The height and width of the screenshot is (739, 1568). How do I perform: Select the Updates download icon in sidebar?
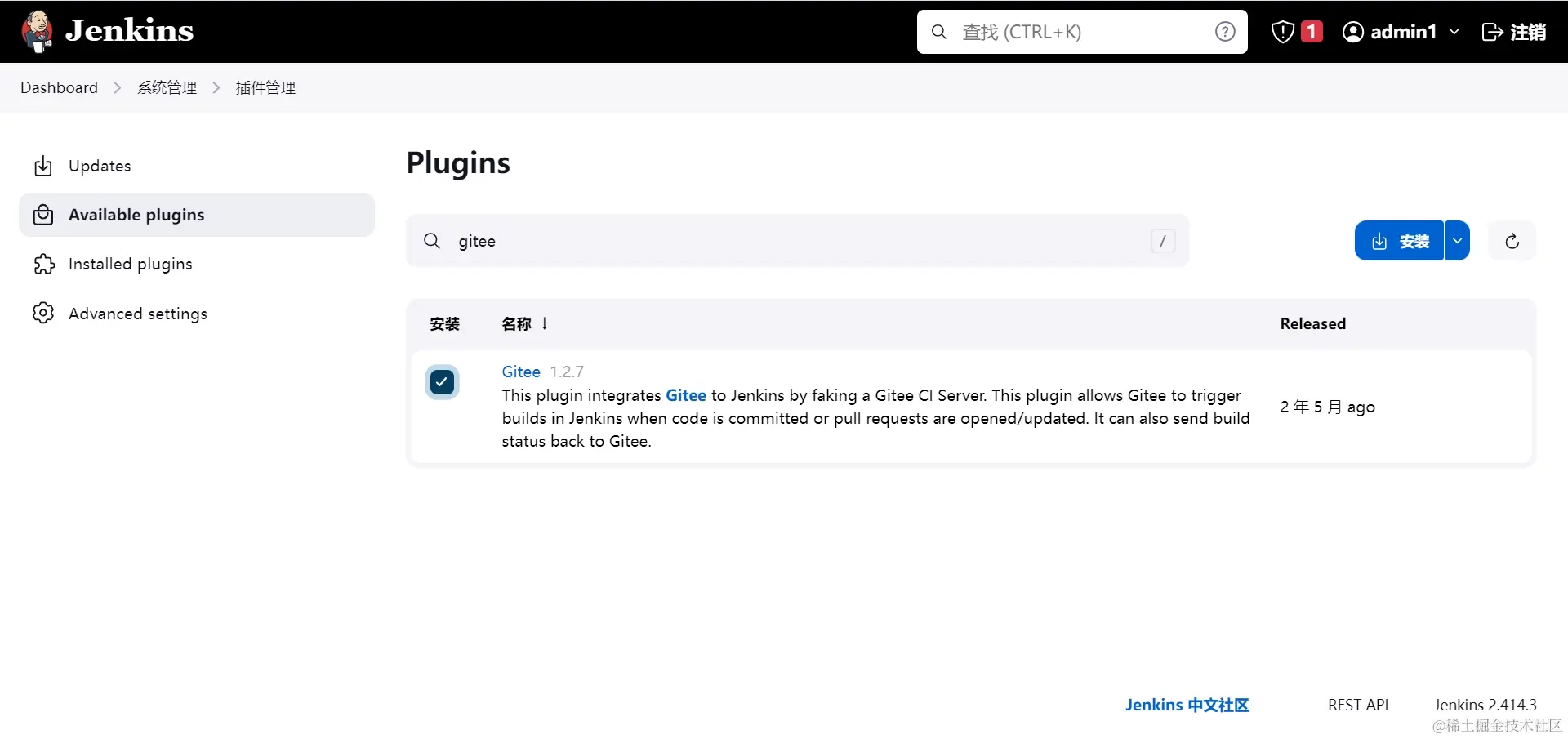click(43, 166)
